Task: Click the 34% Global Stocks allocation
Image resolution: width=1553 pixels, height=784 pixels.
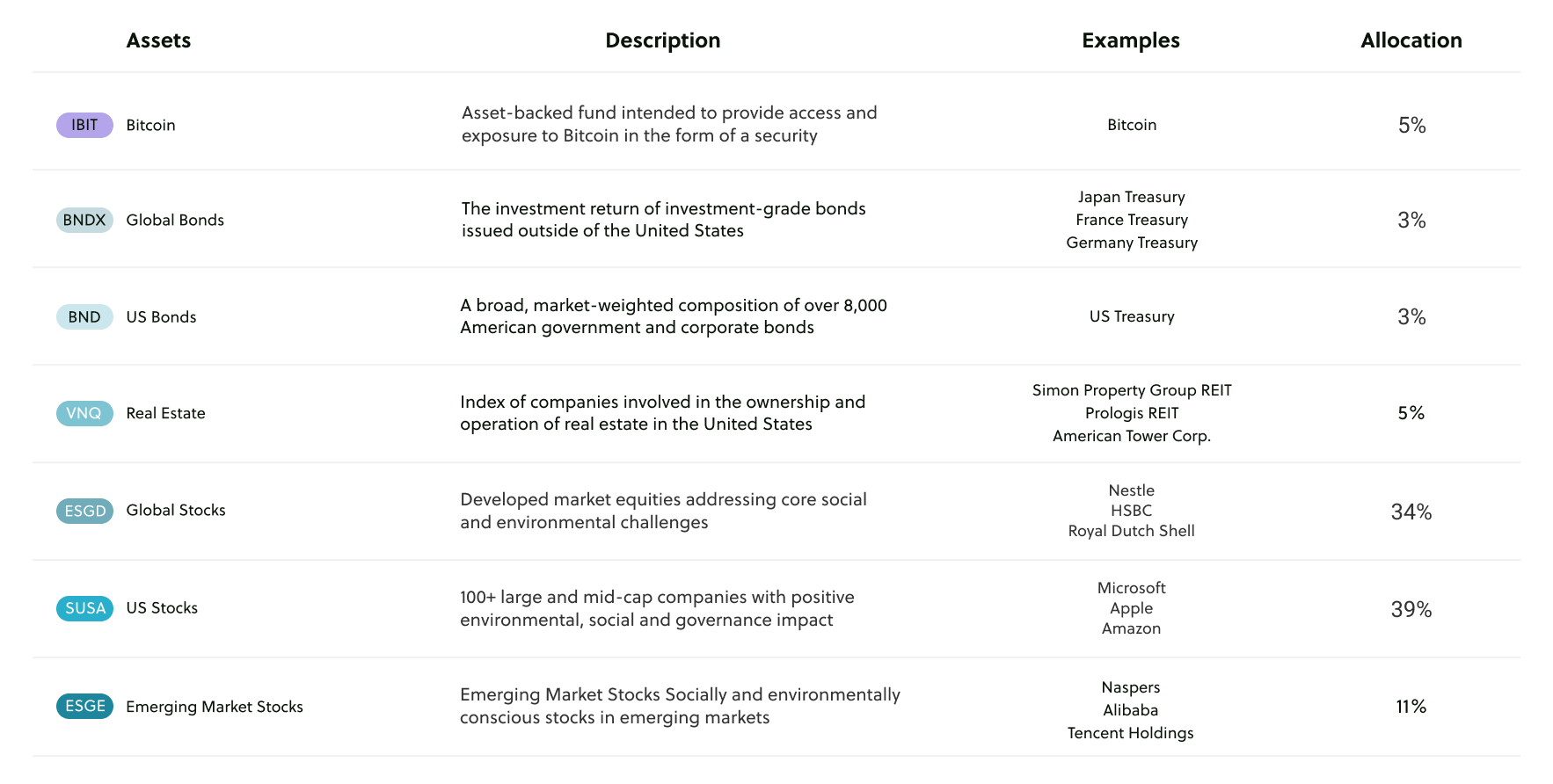Action: click(1411, 512)
